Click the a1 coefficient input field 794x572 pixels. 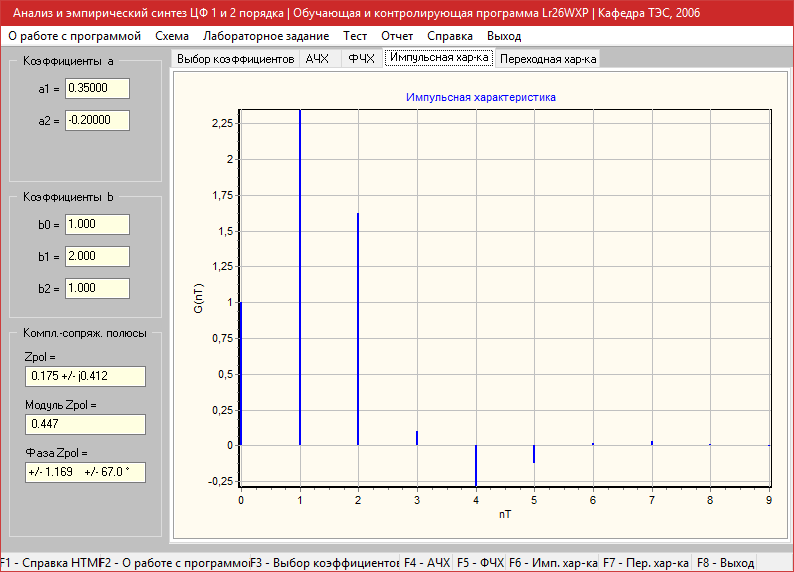click(x=97, y=89)
